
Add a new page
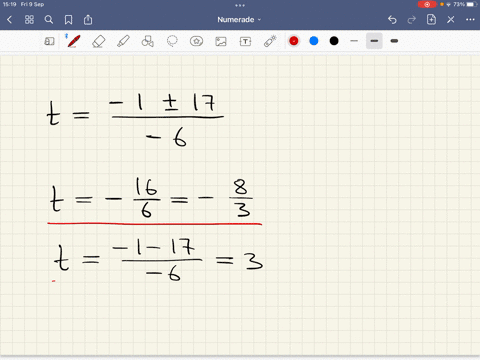431,19
